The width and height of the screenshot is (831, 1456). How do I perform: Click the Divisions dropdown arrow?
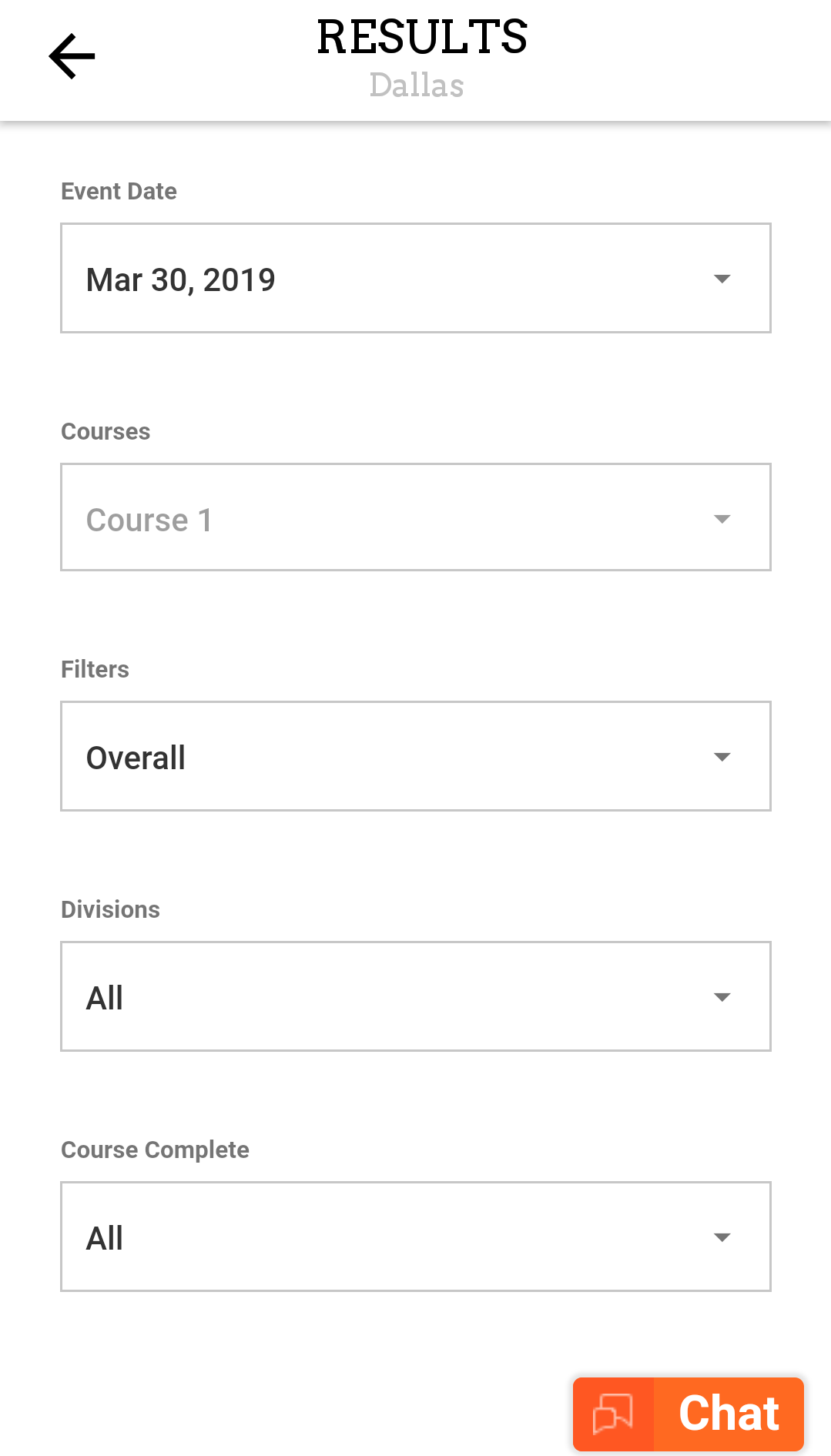tap(722, 997)
